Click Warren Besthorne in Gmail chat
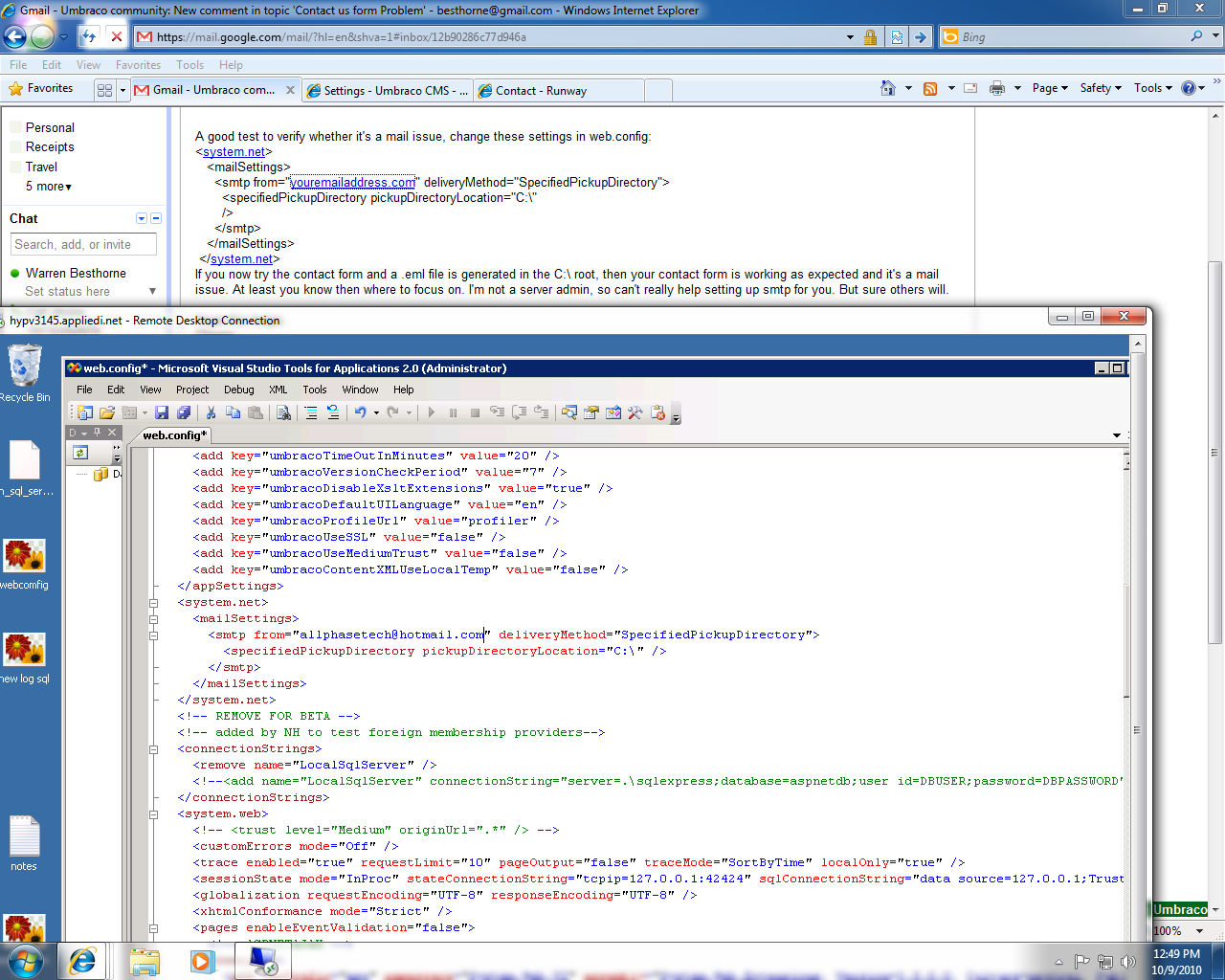The image size is (1225, 980). coord(76,273)
